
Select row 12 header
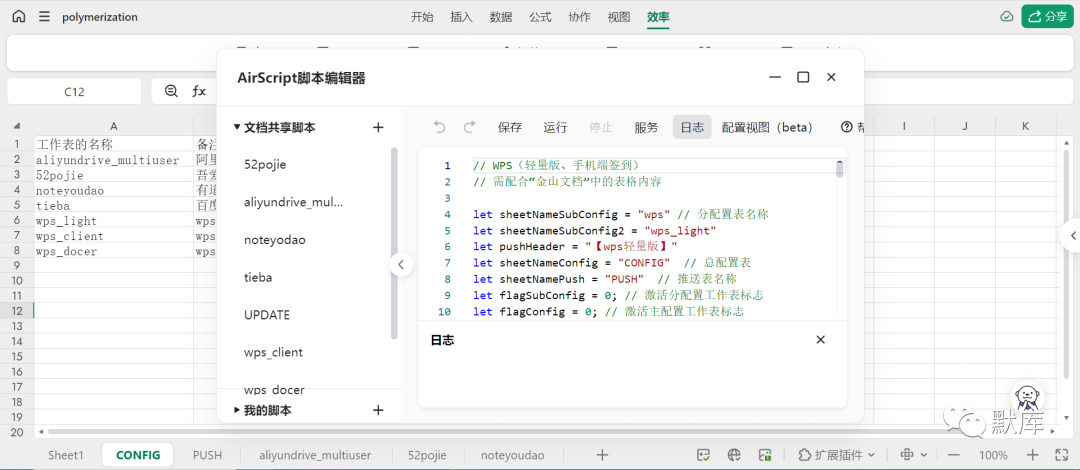tap(17, 311)
